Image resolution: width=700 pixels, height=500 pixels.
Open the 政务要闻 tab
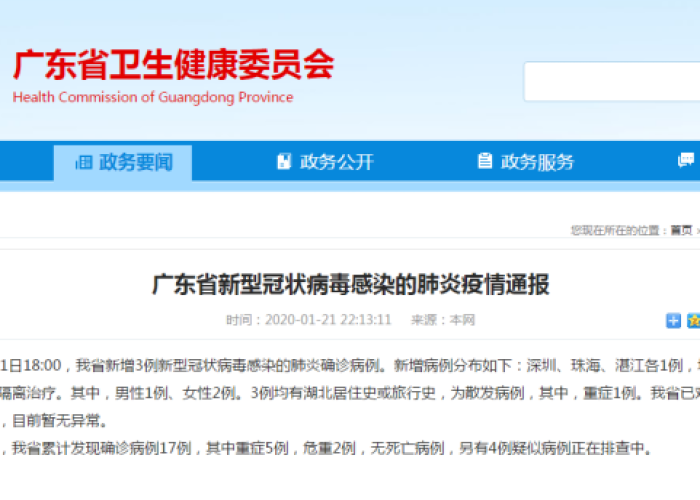(123, 162)
